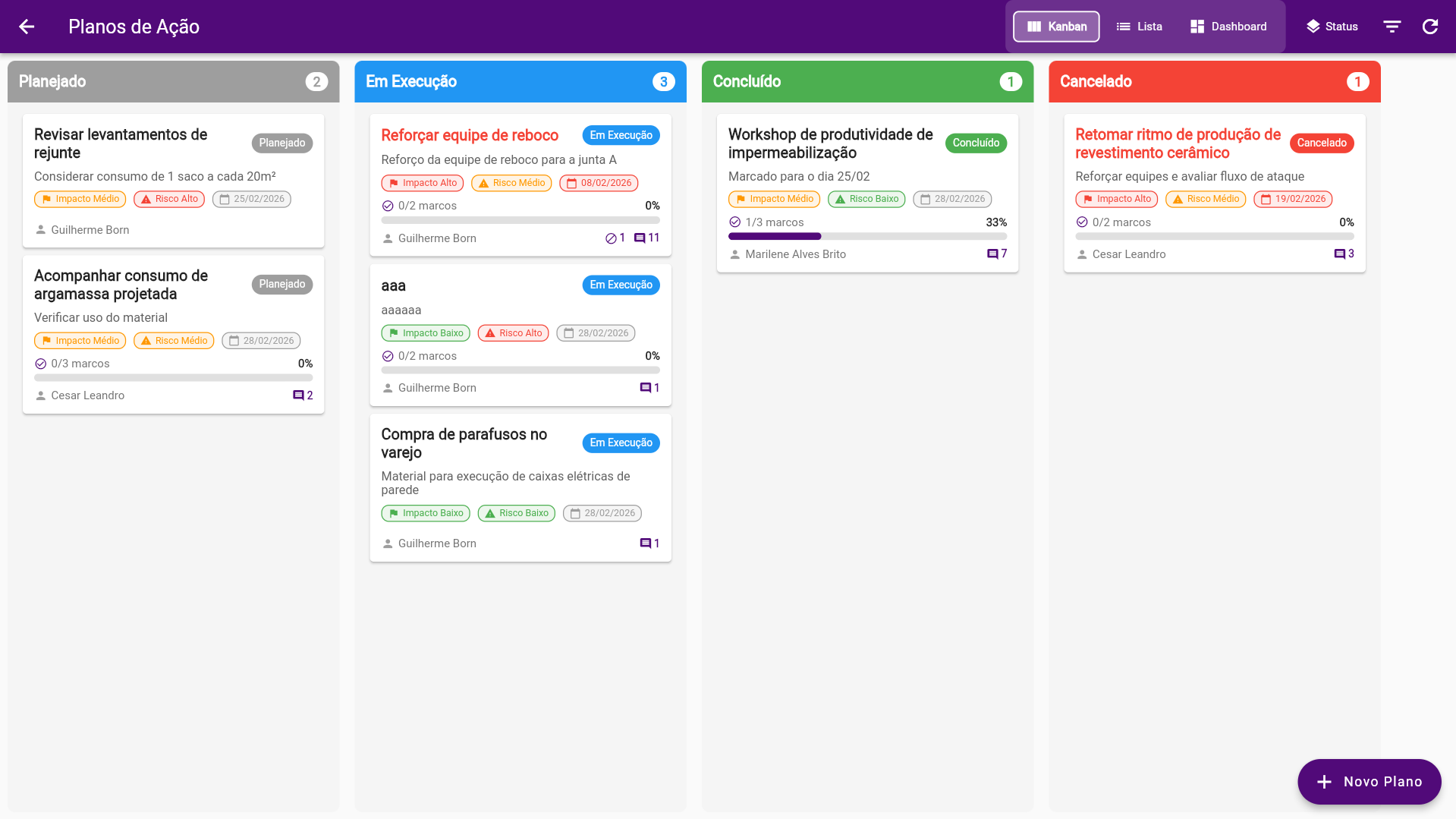Image resolution: width=1456 pixels, height=819 pixels.
Task: Click the back arrow icon
Action: [x=27, y=27]
